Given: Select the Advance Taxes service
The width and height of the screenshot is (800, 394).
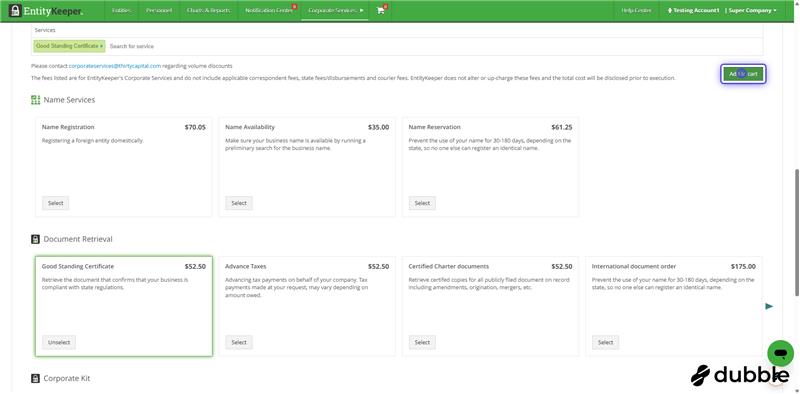Looking at the screenshot, I should click(x=239, y=342).
